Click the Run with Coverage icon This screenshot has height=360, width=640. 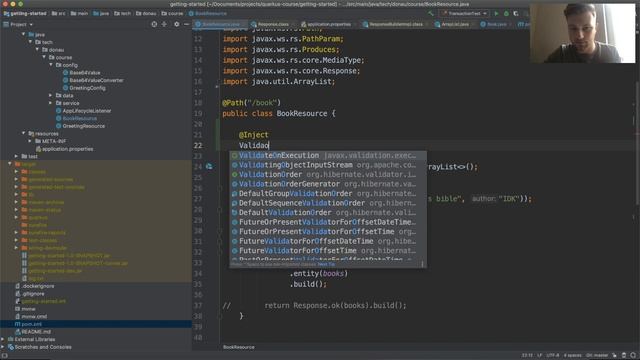(x=516, y=13)
